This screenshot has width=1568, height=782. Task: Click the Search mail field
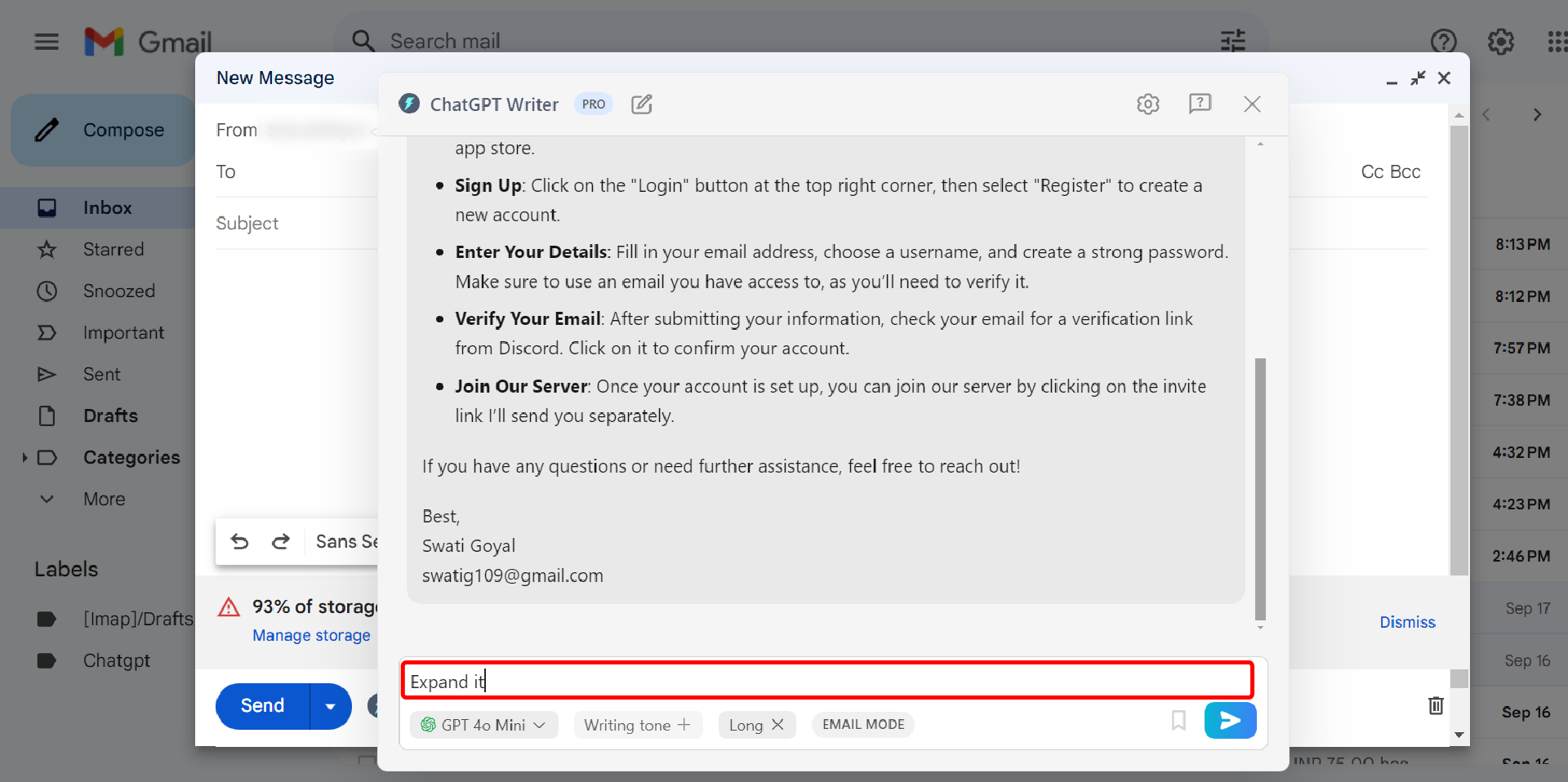[800, 41]
